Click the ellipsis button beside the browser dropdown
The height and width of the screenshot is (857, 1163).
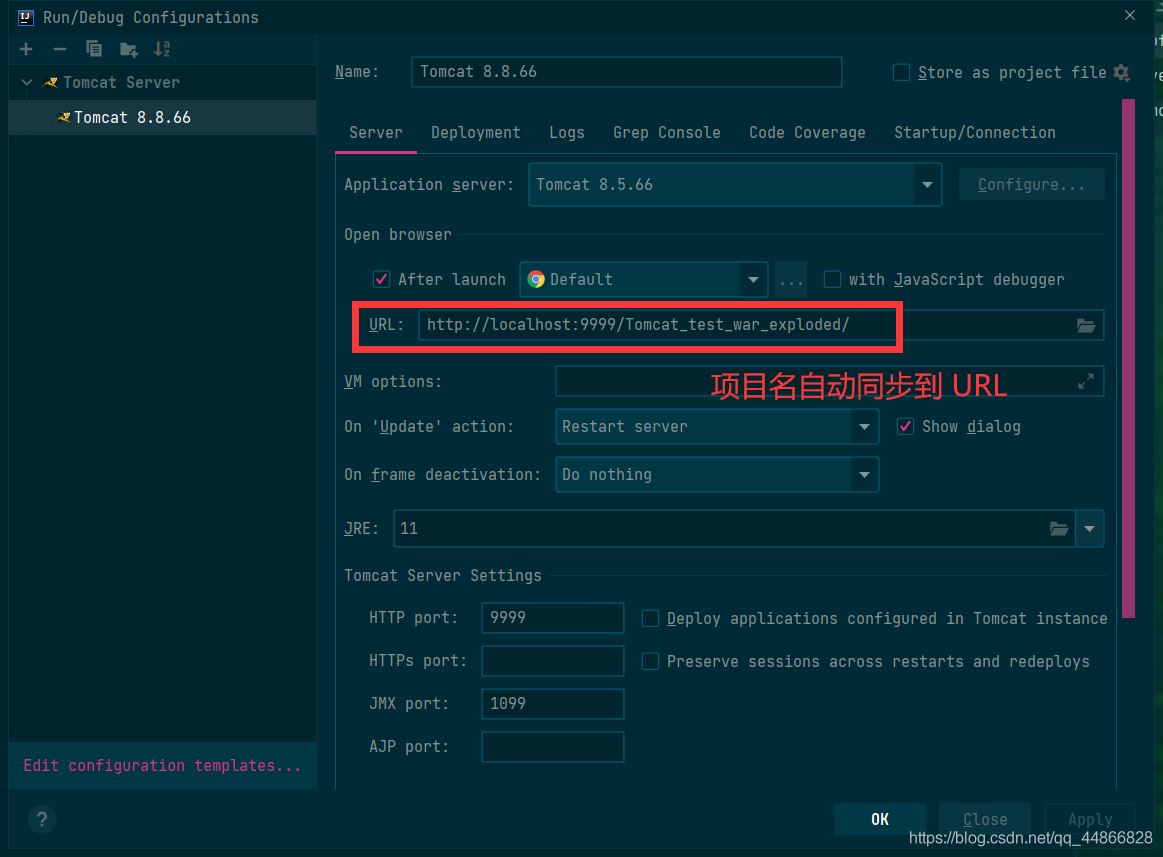click(x=791, y=280)
